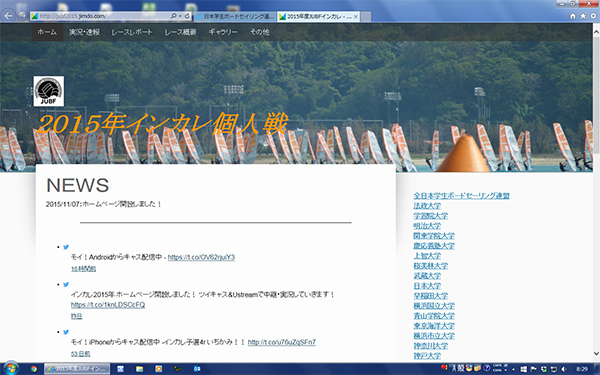Click the 18時間前 timestamp link
This screenshot has height=375, width=600.
point(83,269)
